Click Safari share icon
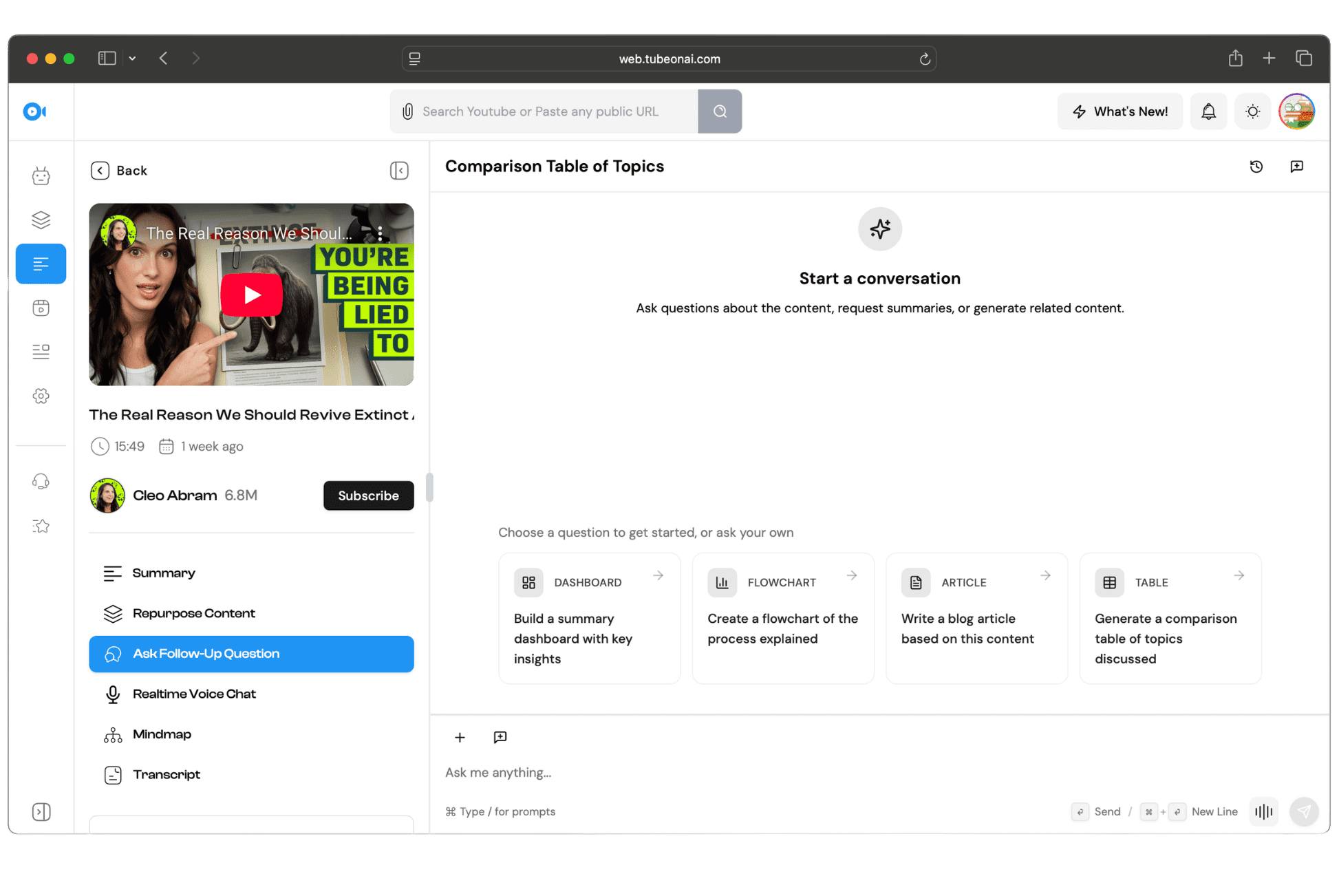Screen dimensions: 1339x896 tap(1235, 58)
